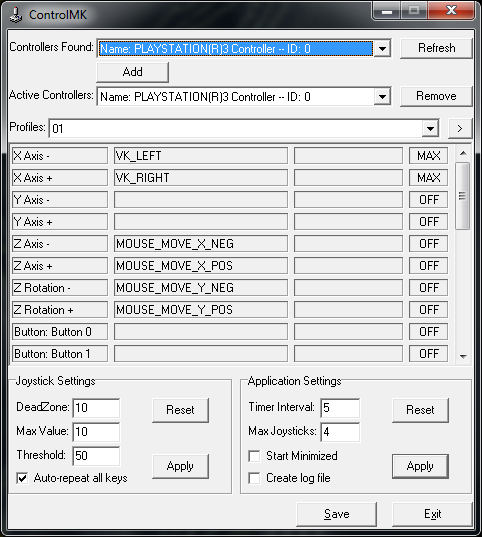Minimize the ControlMK window
482x537 pixels.
[x=387, y=11]
